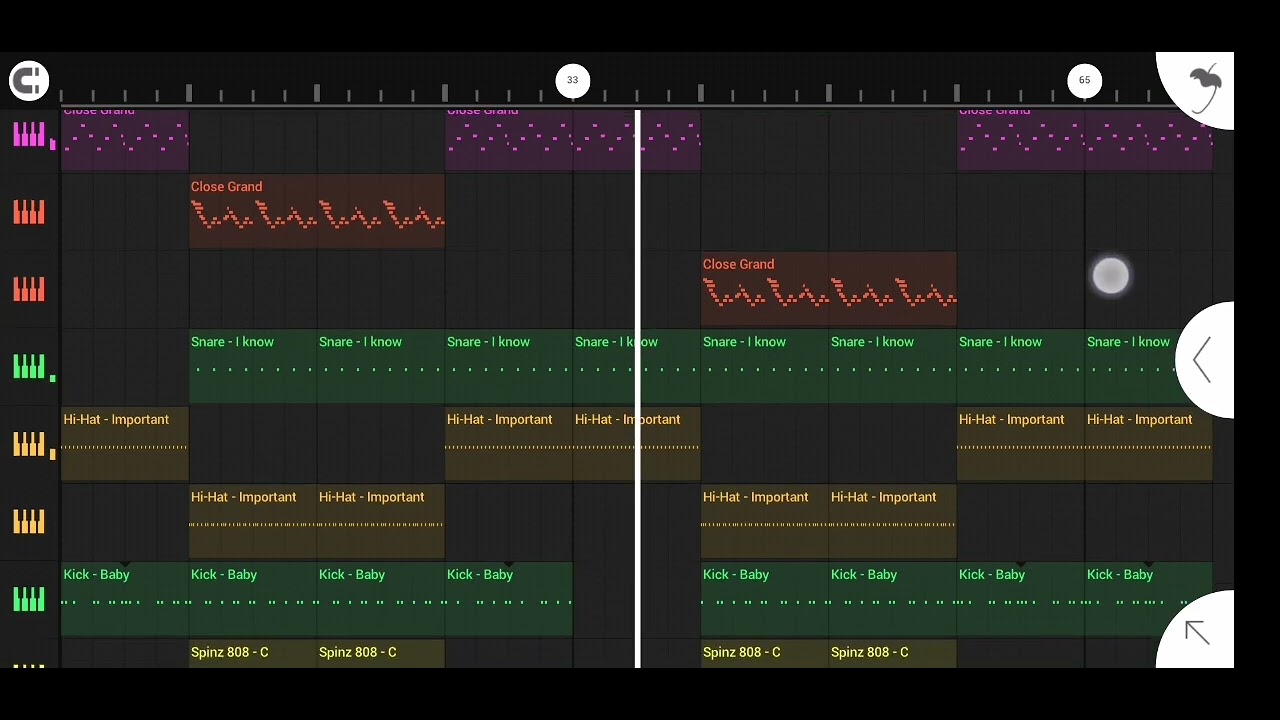Expand the side panel with left chevron
The image size is (1280, 720).
coord(1202,360)
